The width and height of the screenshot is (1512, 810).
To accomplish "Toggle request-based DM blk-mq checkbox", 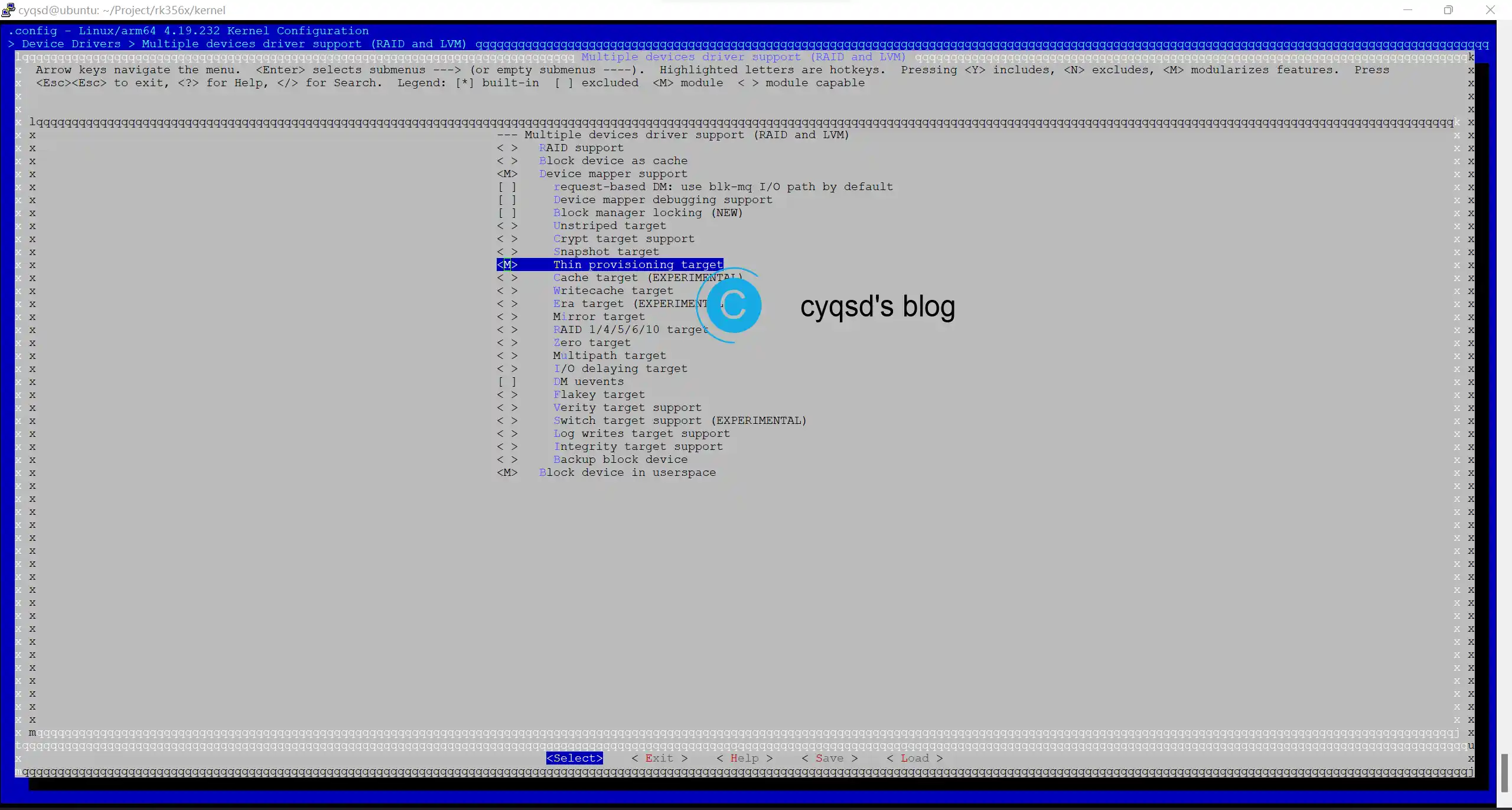I will tap(507, 187).
